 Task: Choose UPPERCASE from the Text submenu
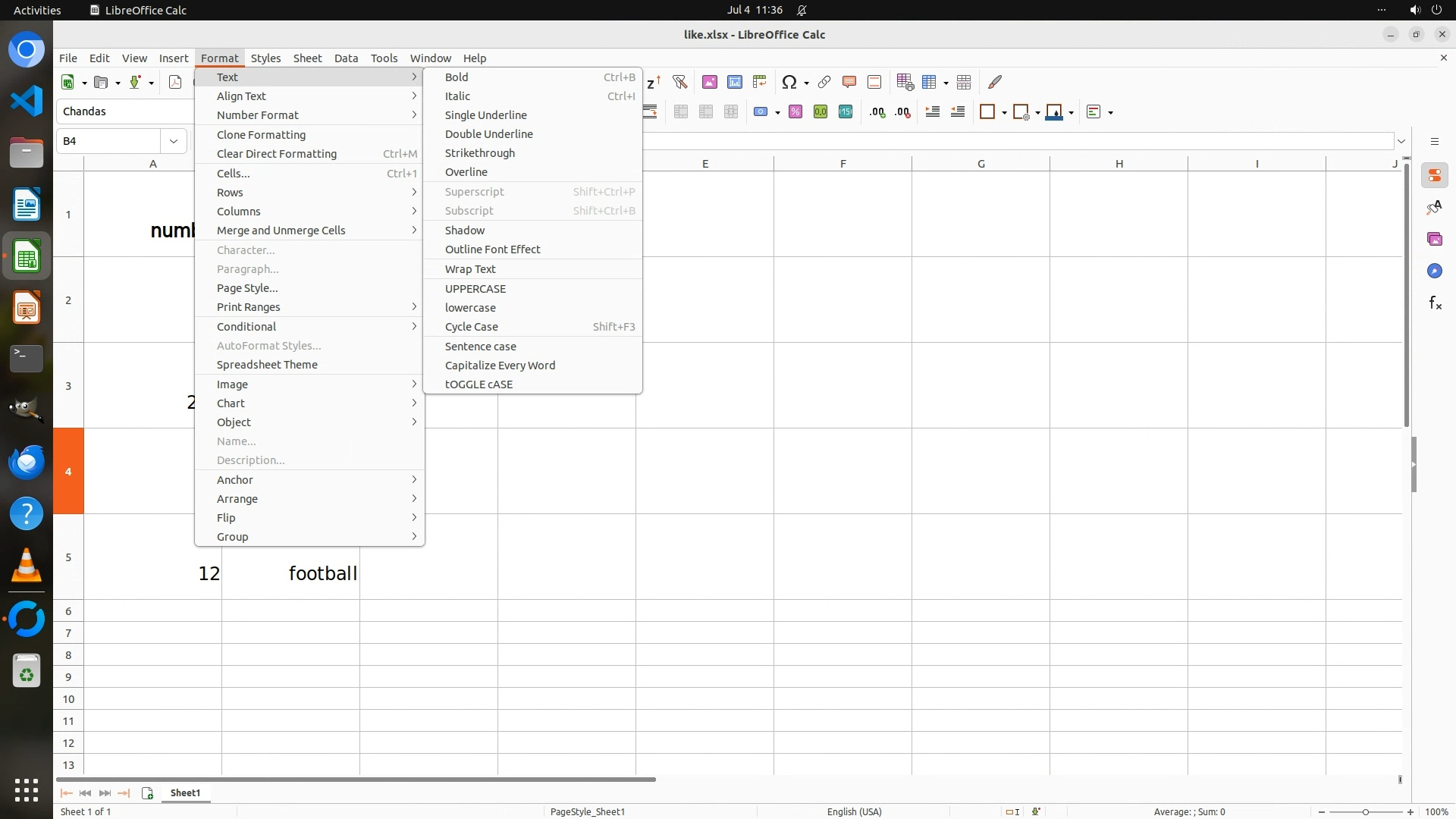pos(475,289)
